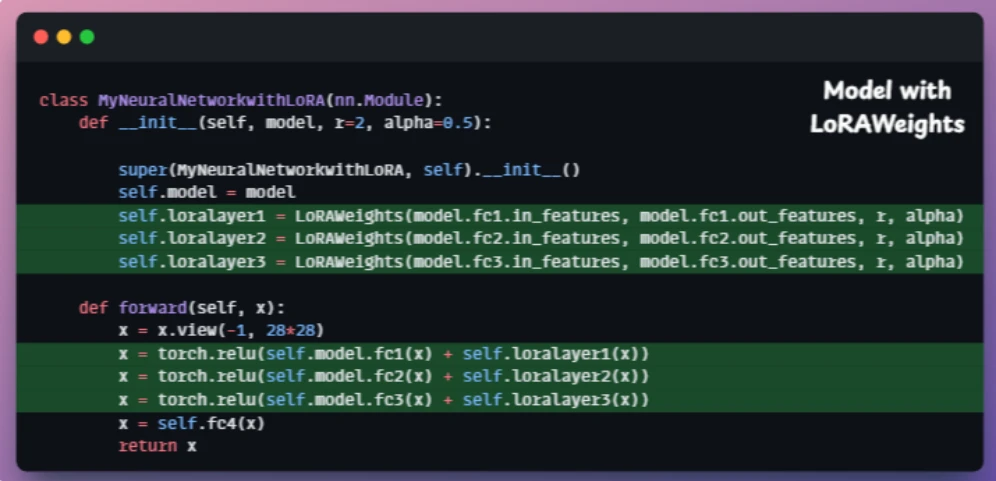Screen dimensions: 996x481
Task: Click the 'self.model = model' line
Action: pos(207,193)
